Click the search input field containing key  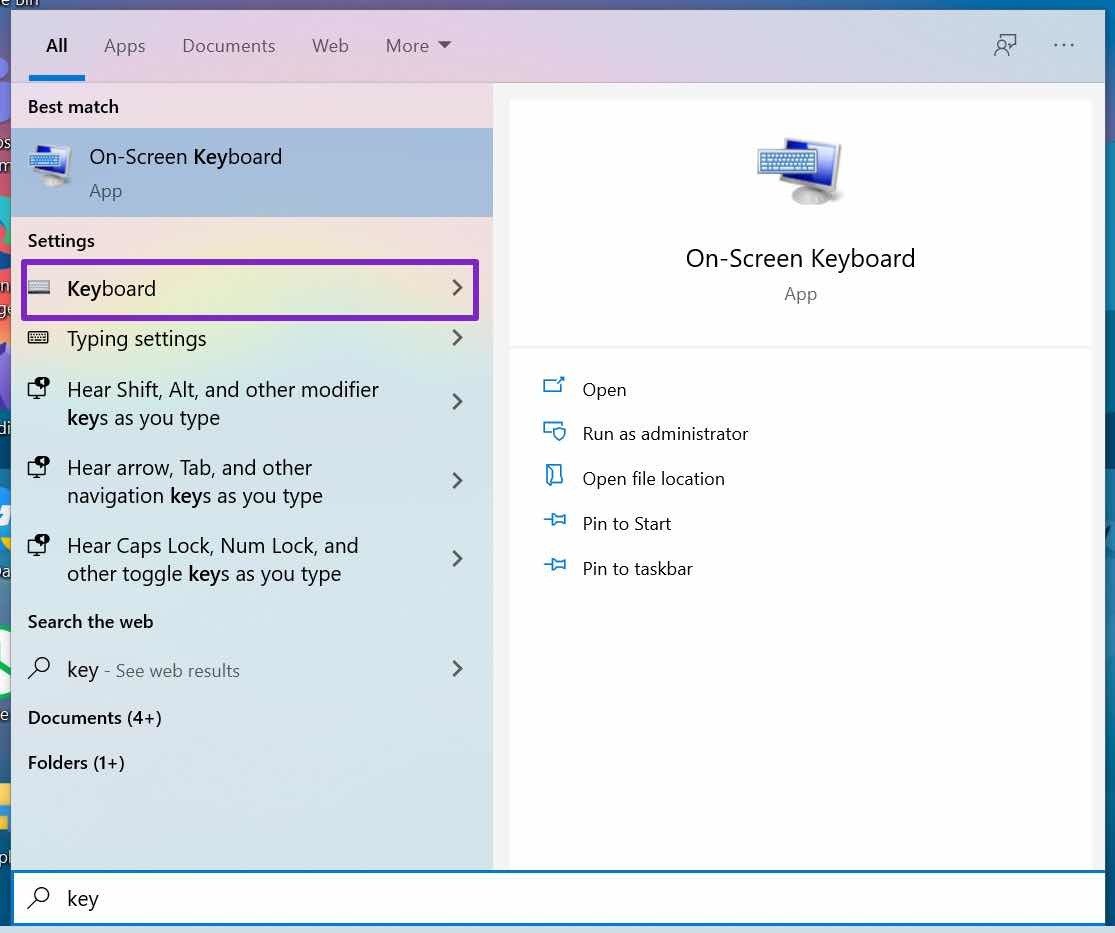tap(559, 898)
